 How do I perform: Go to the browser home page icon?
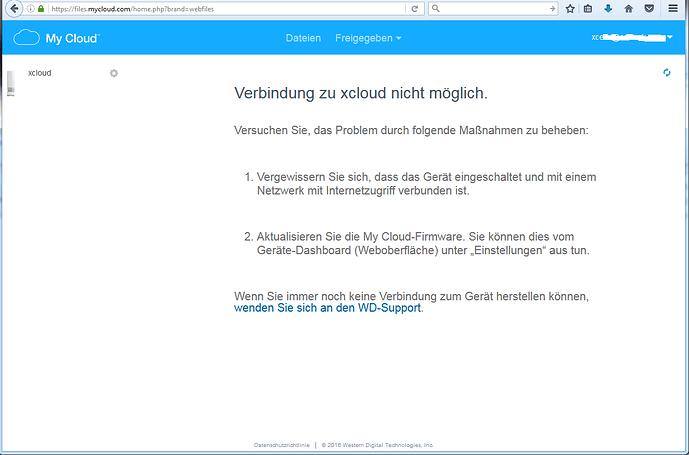pos(629,8)
